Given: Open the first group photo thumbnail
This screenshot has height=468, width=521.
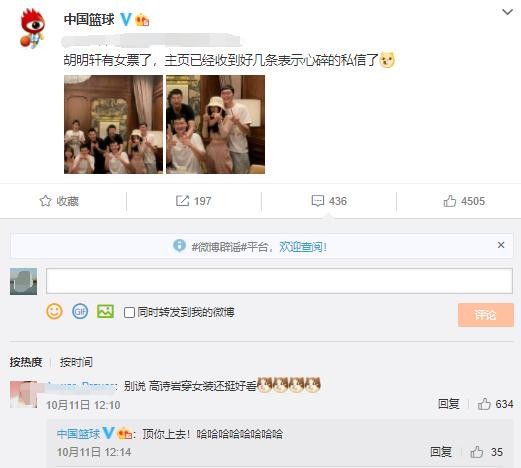Looking at the screenshot, I should 113,124.
